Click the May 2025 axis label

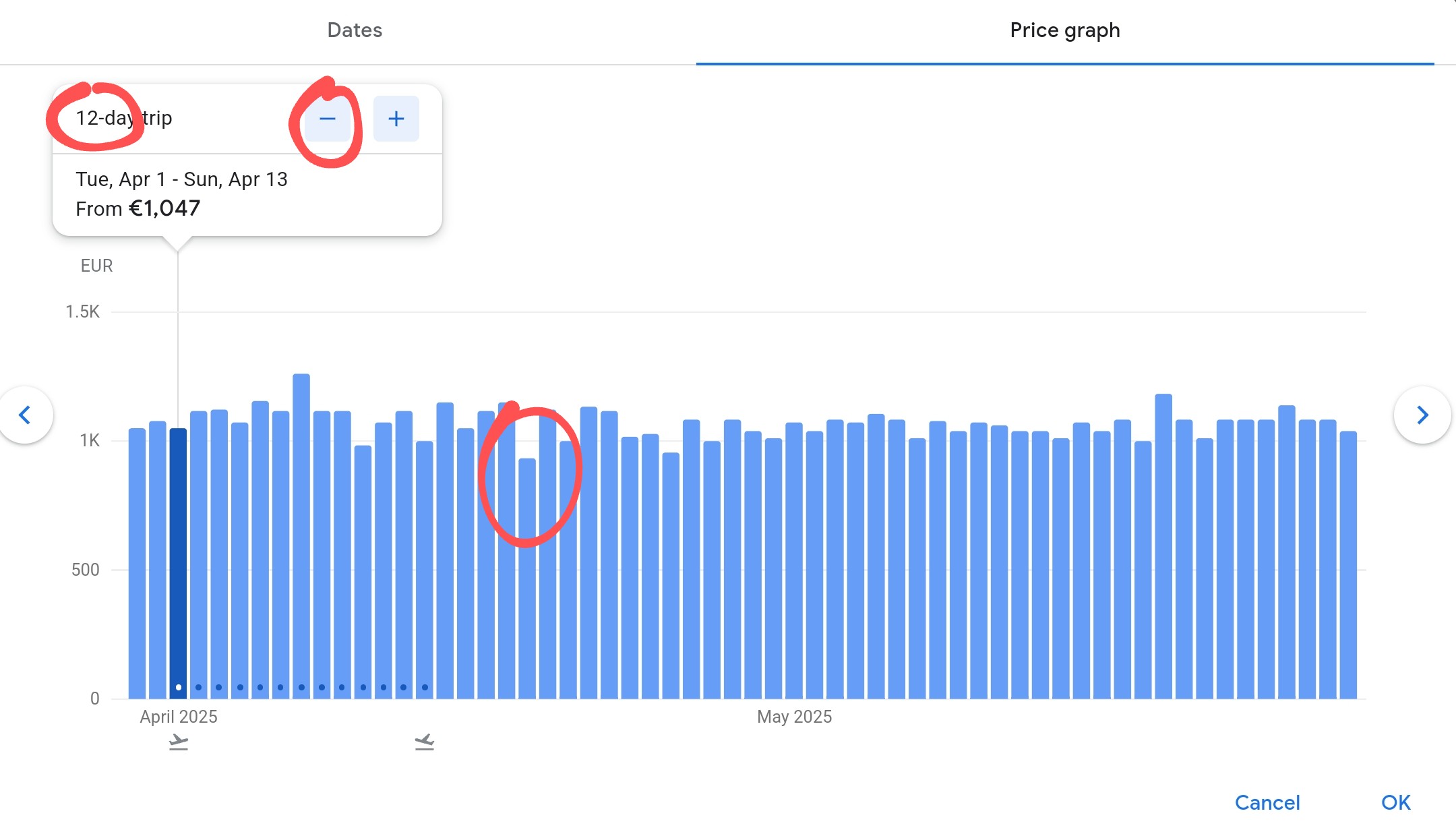pos(794,717)
